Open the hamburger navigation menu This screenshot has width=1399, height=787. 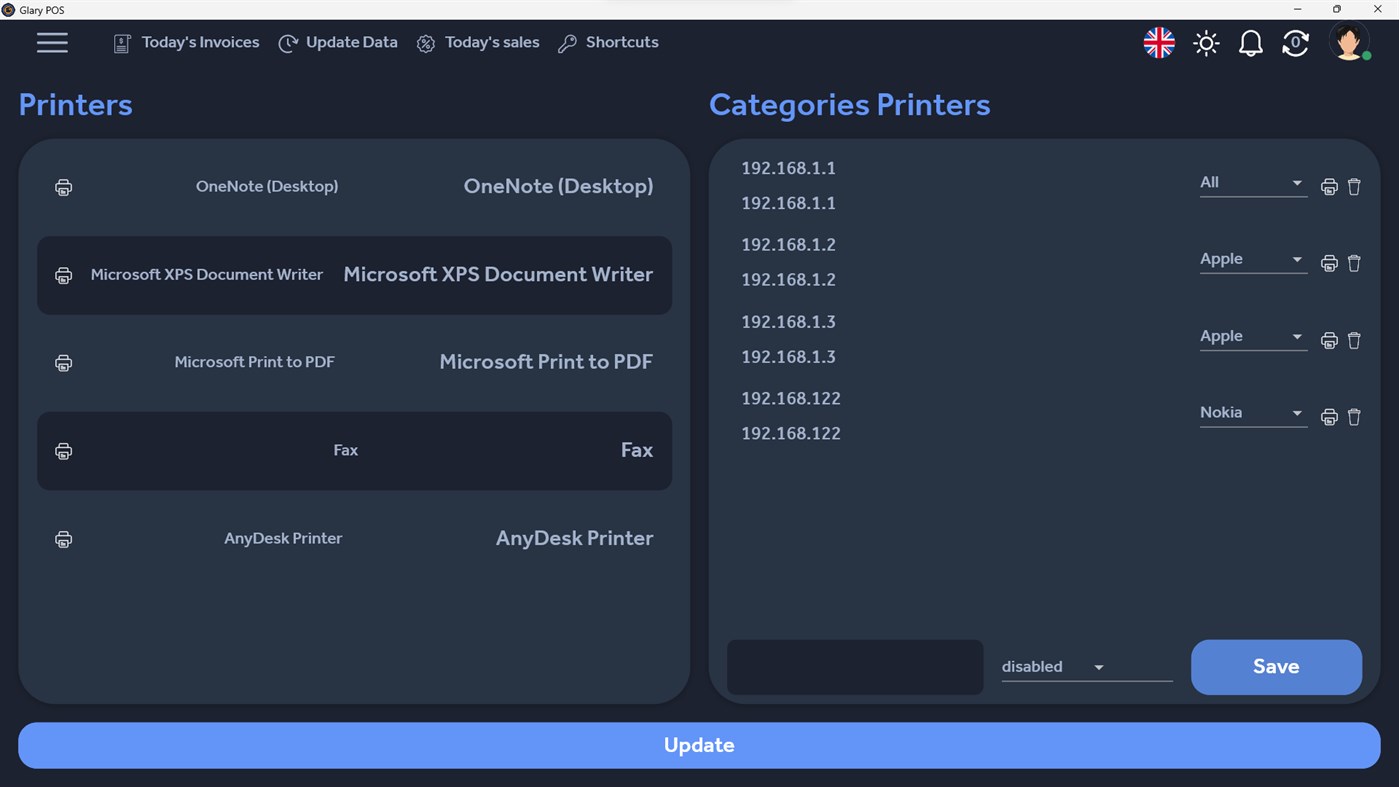(52, 43)
